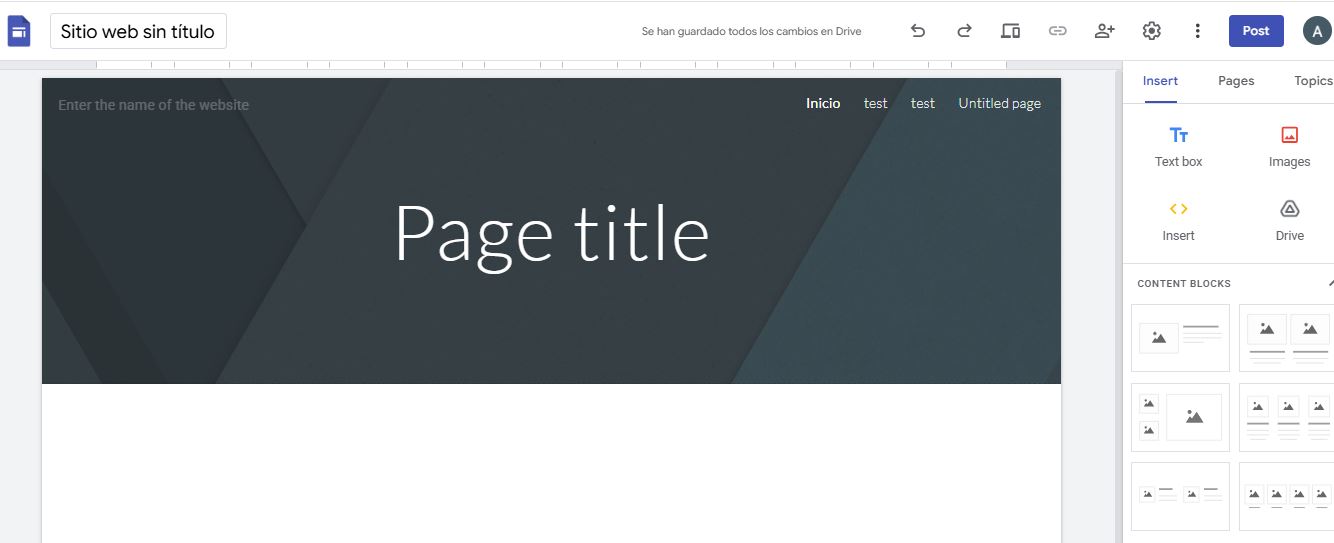Collapse the Content Blocks section
The width and height of the screenshot is (1334, 543).
(x=1329, y=283)
